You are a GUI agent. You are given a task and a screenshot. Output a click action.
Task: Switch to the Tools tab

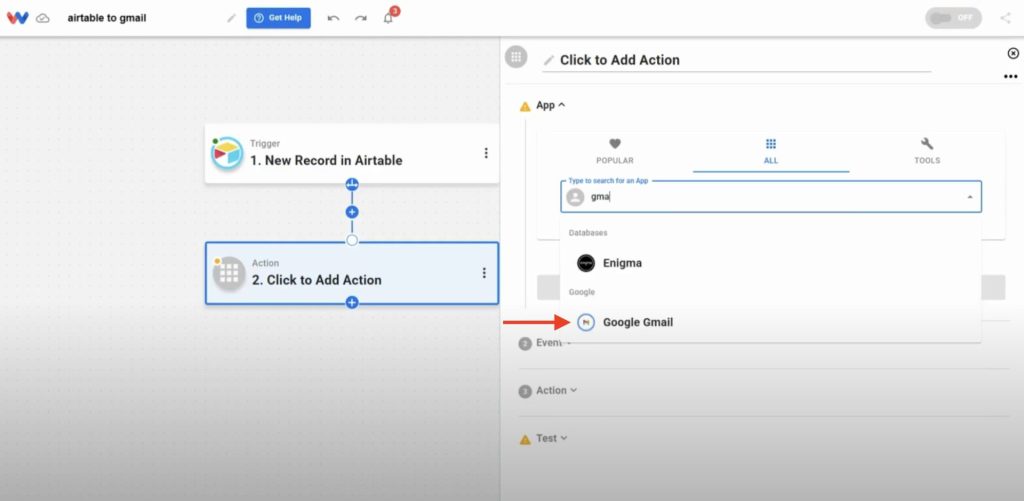(927, 152)
